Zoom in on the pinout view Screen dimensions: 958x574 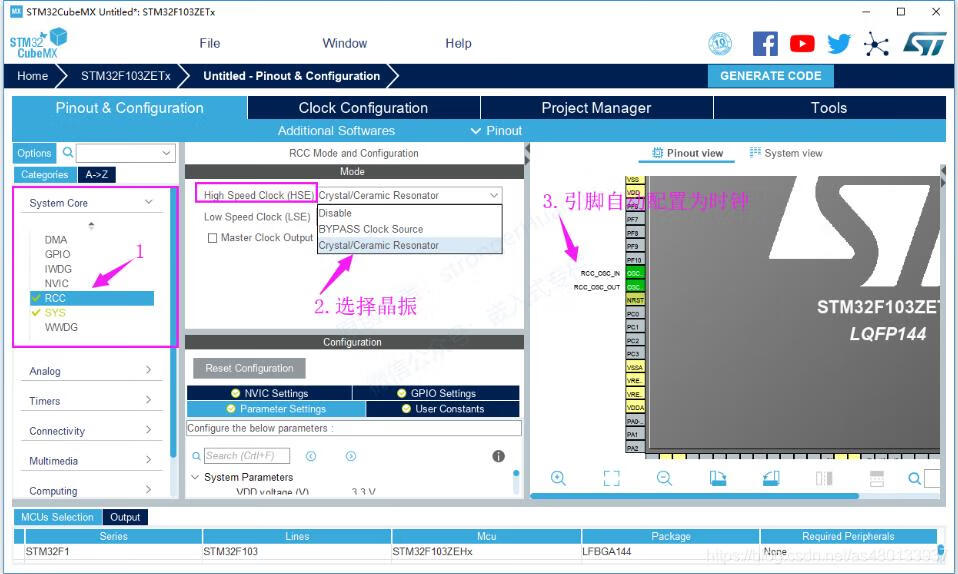558,479
